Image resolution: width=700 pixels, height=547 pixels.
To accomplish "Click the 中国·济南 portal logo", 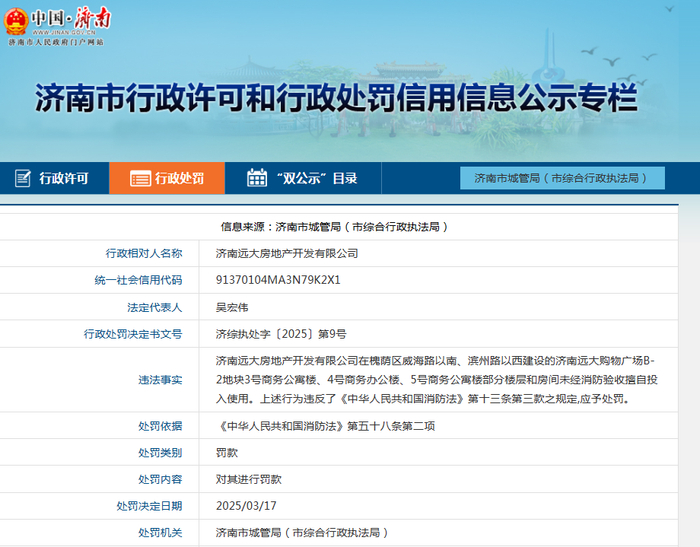I will 58,20.
